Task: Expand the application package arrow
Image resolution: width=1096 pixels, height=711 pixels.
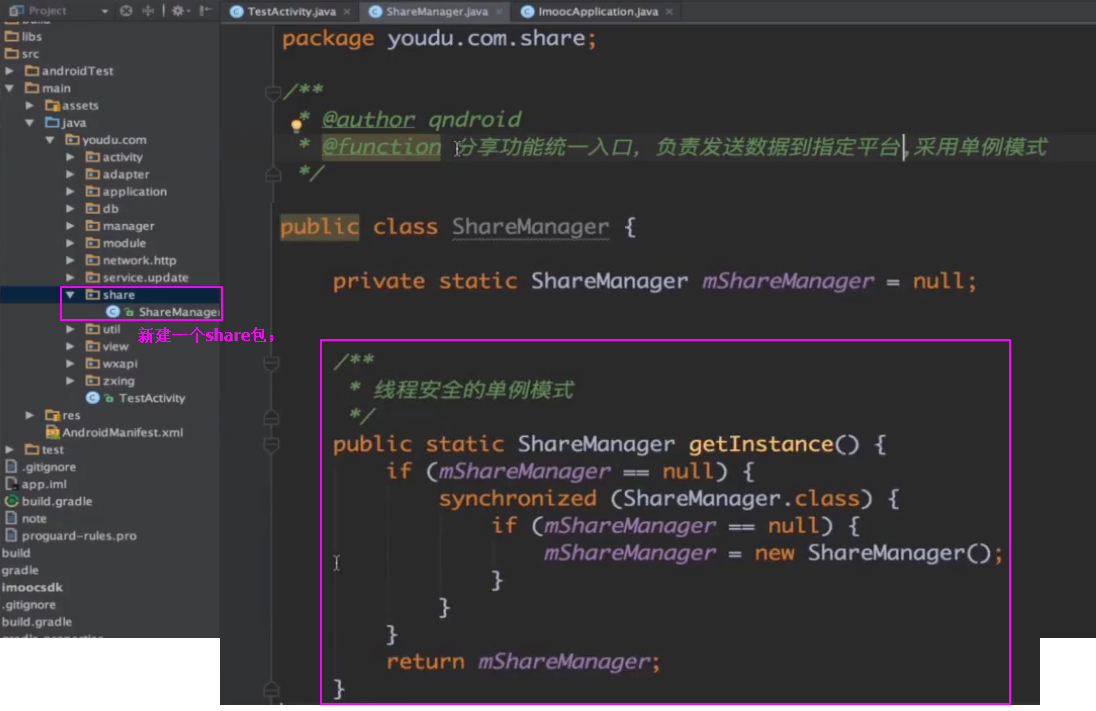Action: pos(70,191)
